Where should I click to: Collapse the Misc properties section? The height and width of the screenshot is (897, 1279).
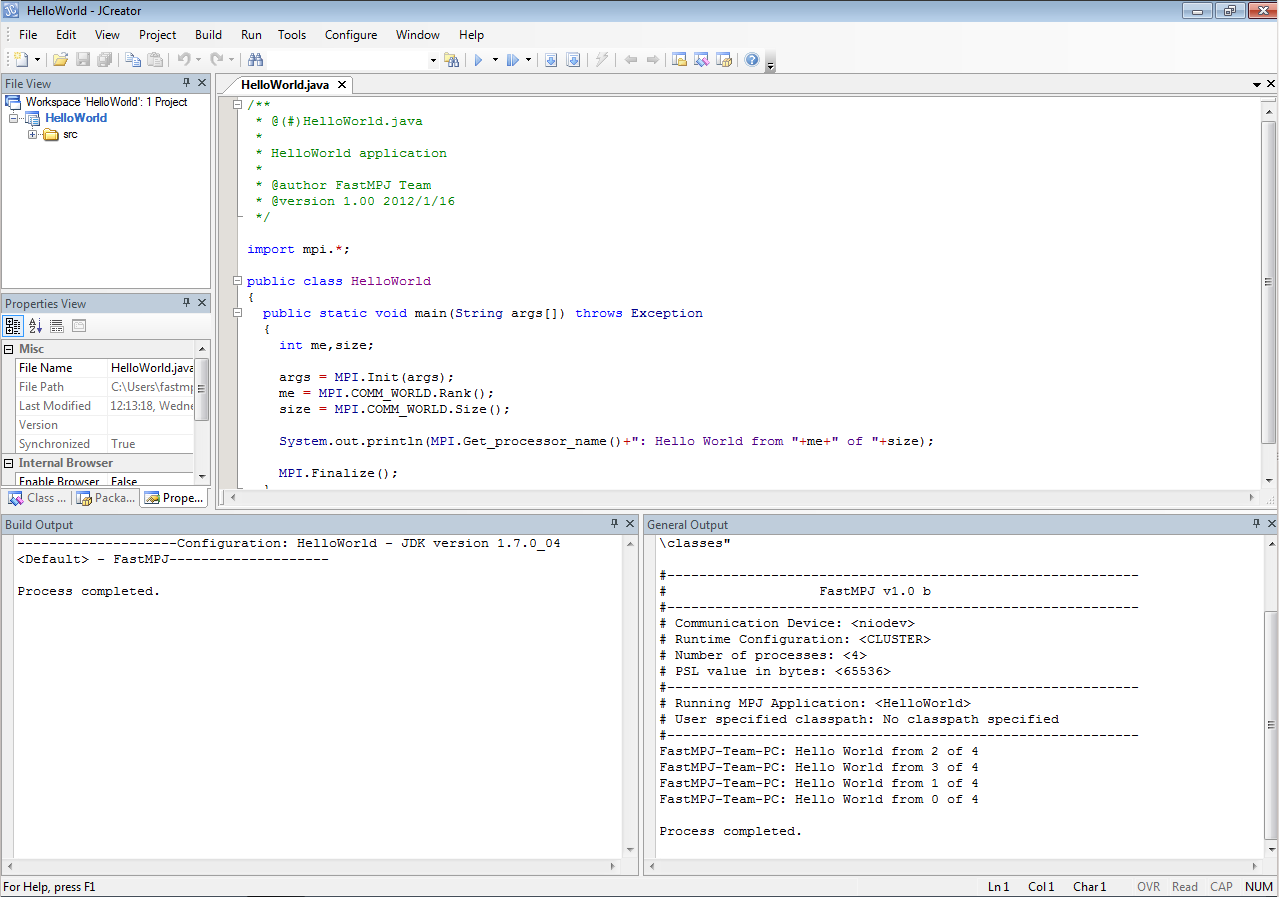coord(9,349)
